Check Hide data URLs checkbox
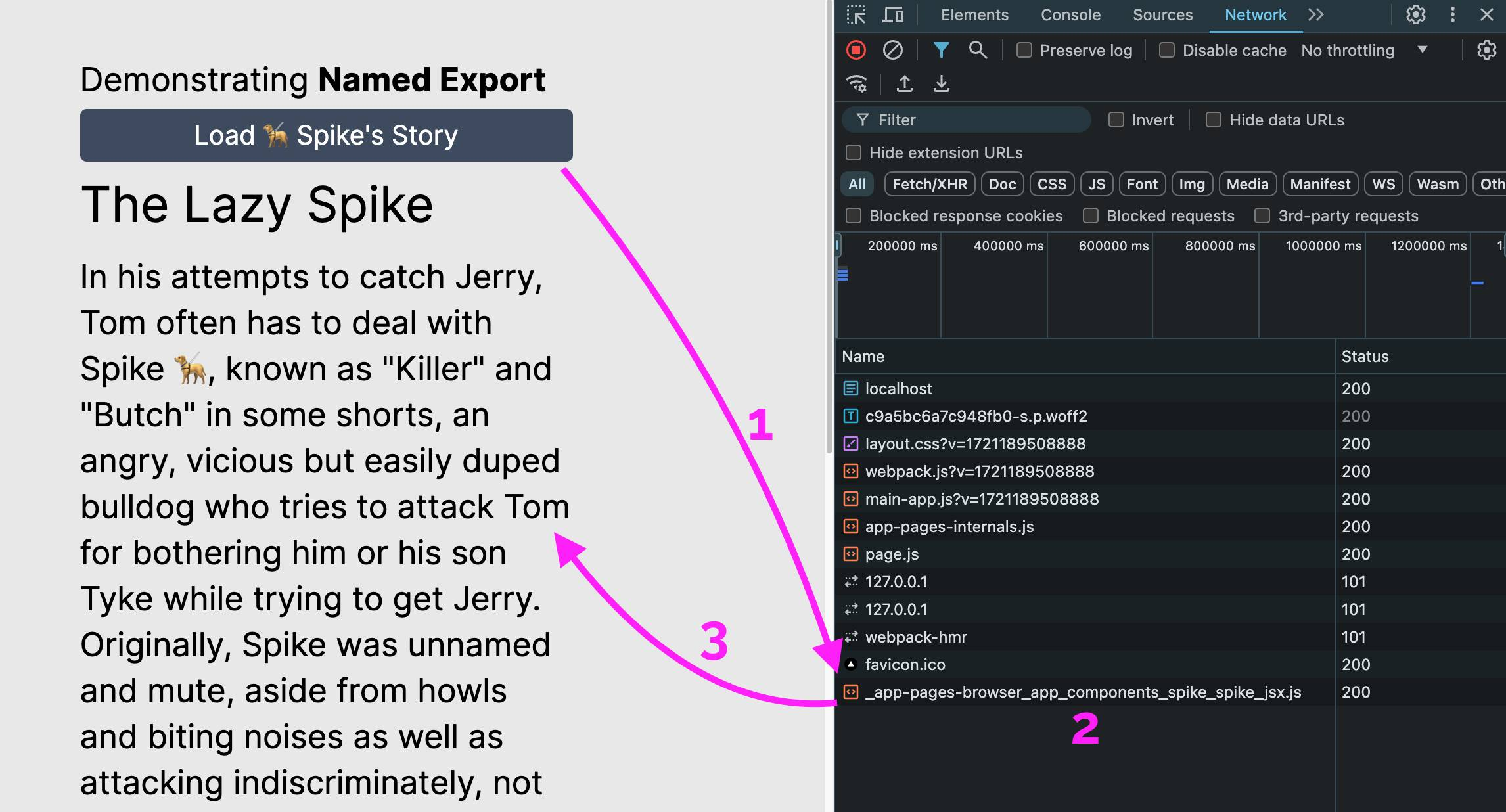Viewport: 1506px width, 812px height. click(1213, 120)
